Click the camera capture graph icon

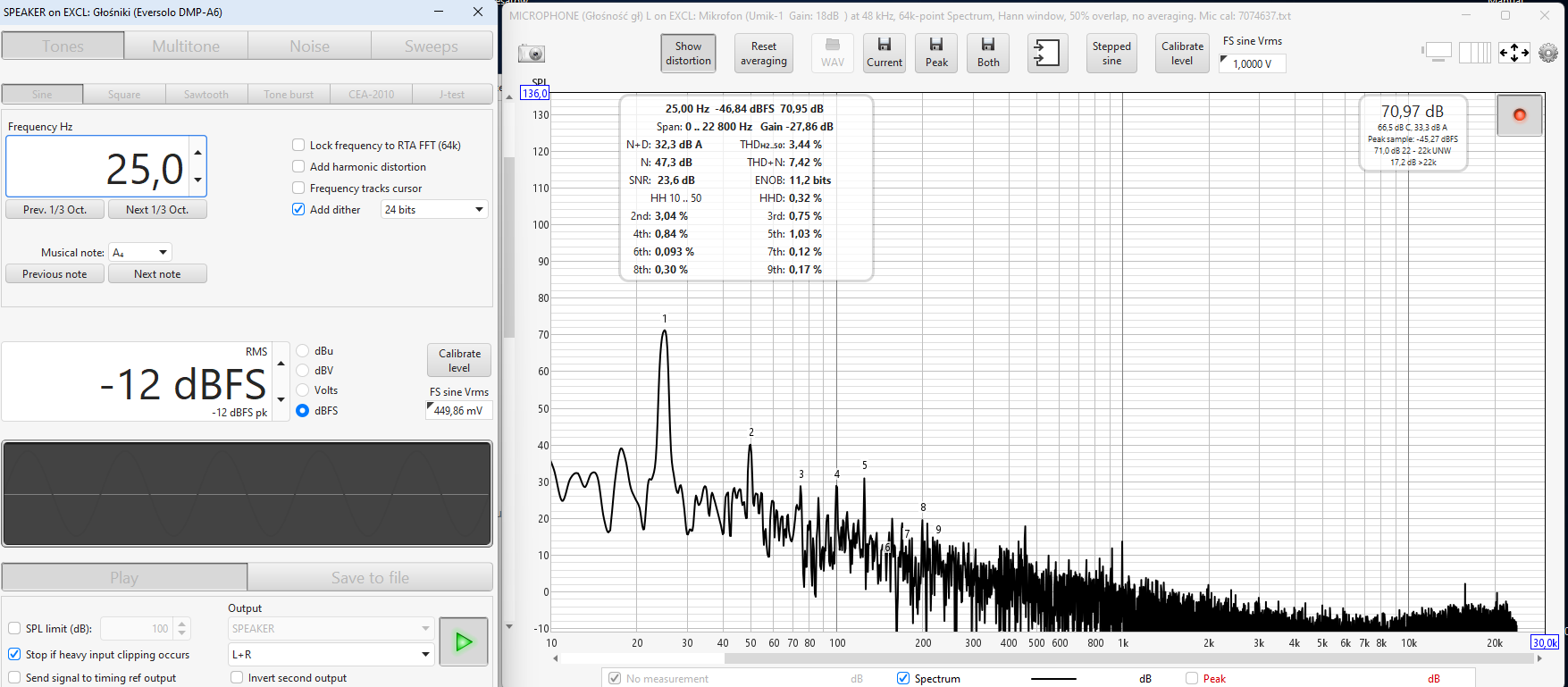pos(532,54)
